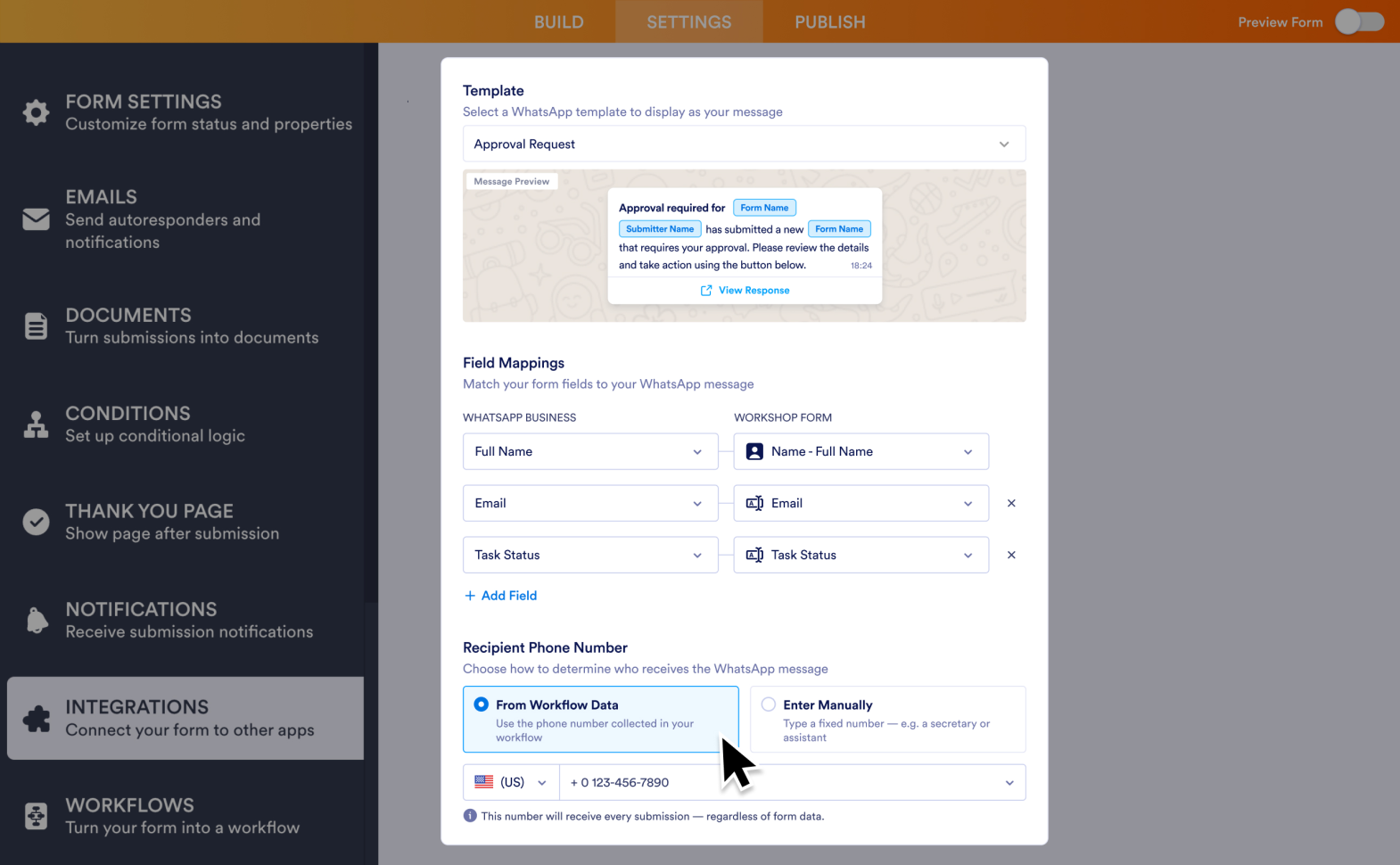Open the Emails section in sidebar

click(x=185, y=218)
